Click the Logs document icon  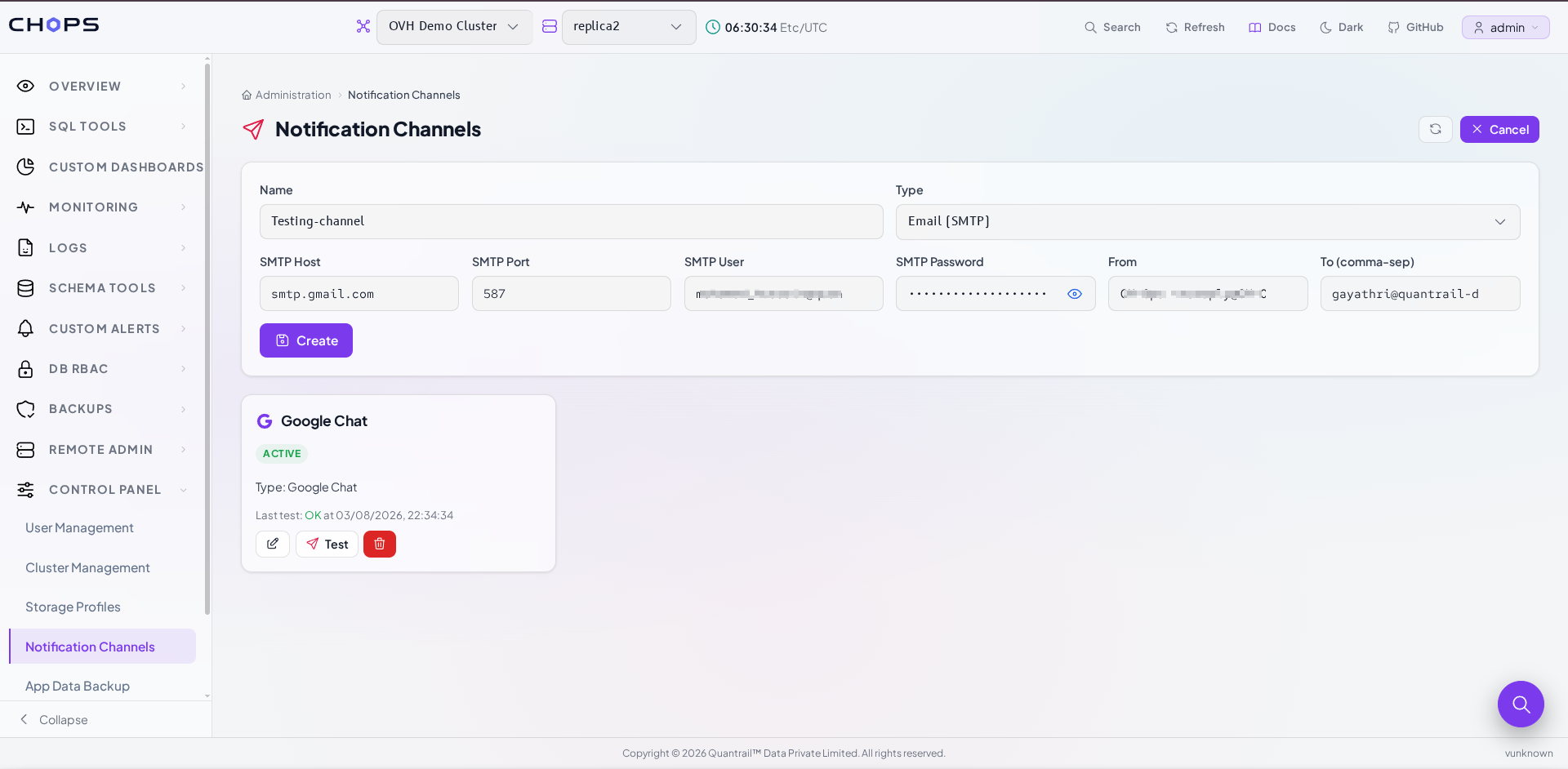pos(25,247)
